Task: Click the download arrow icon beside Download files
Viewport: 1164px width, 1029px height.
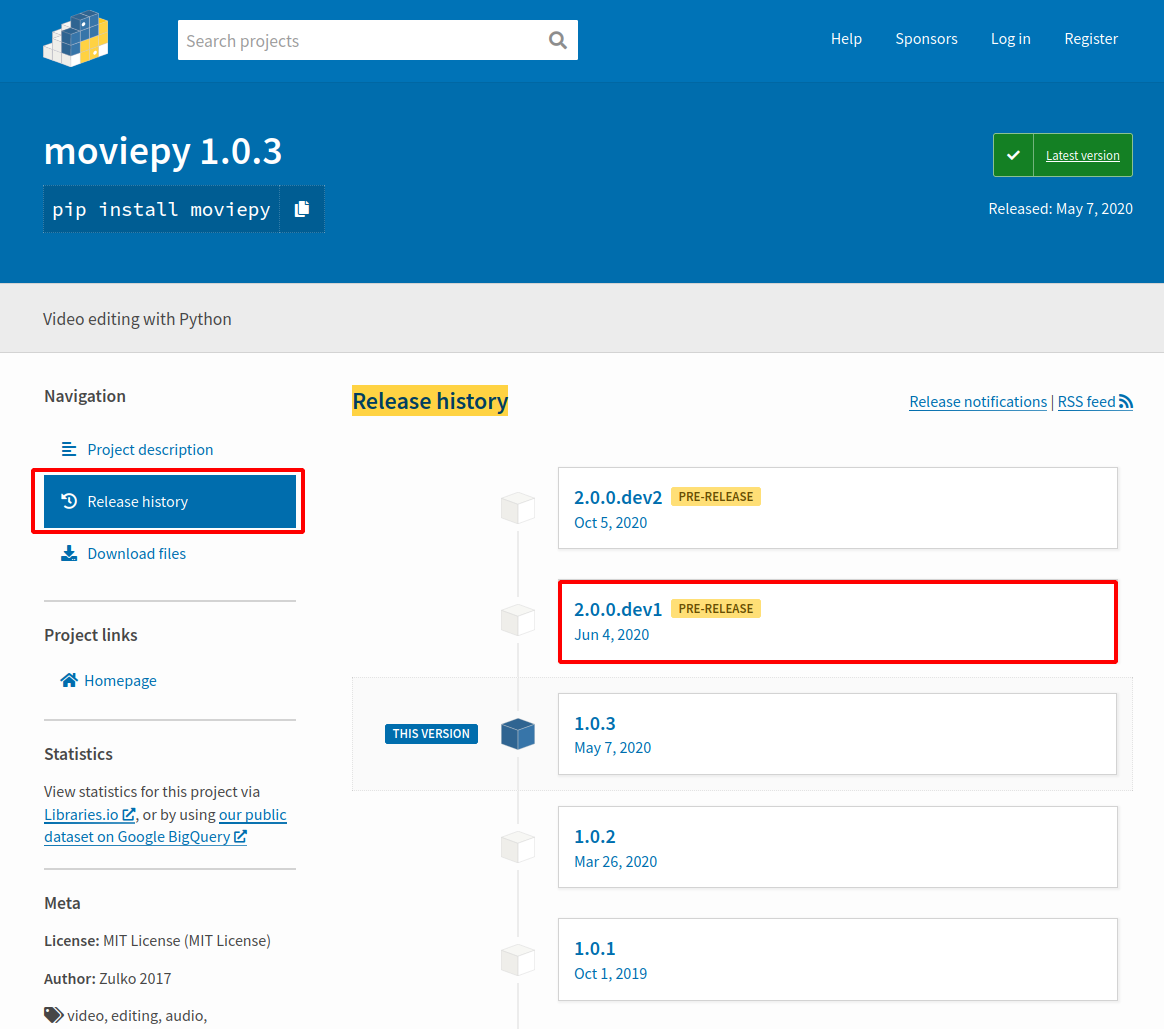Action: click(x=68, y=553)
